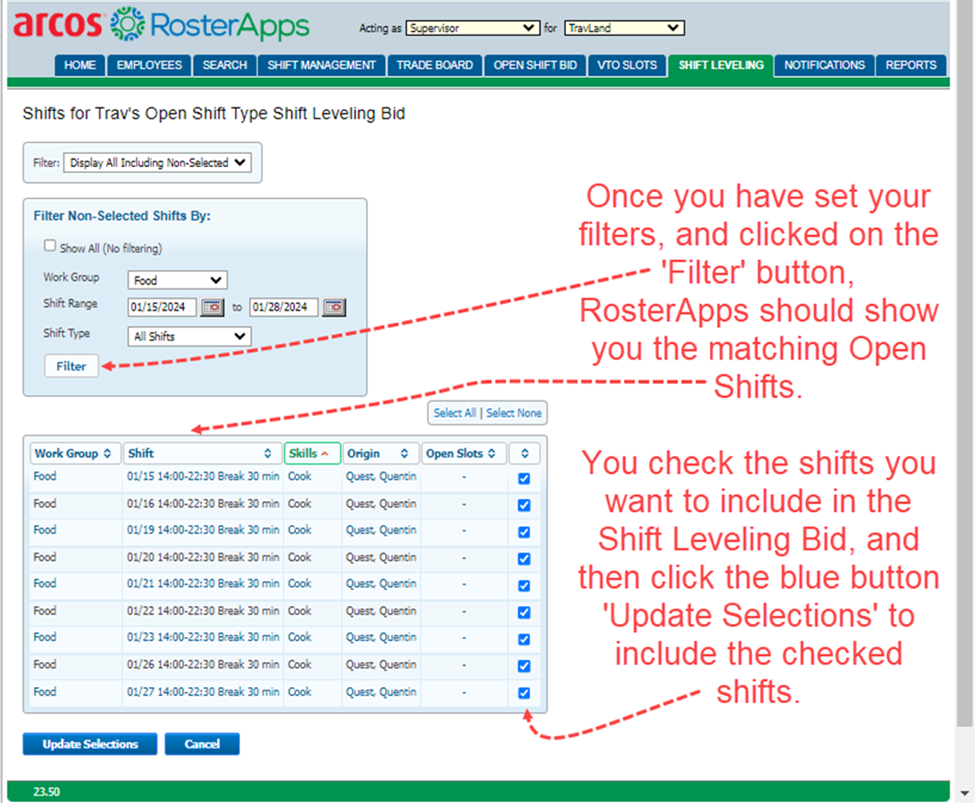The width and height of the screenshot is (975, 803).
Task: Open the calendar picker for the start date
Action: [210, 308]
